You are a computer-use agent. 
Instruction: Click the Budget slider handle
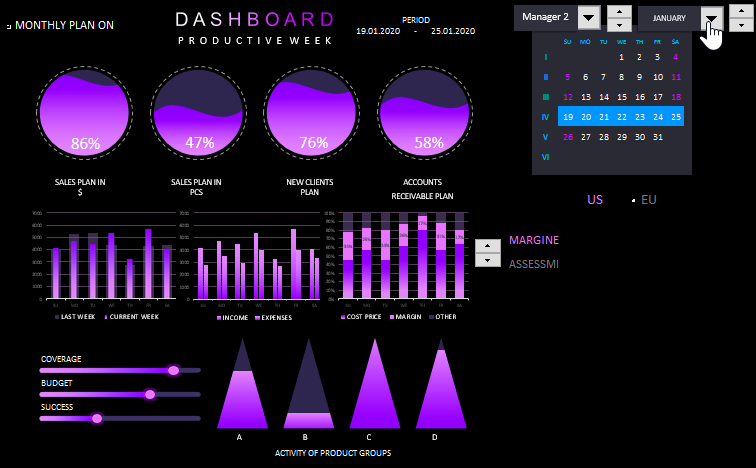[x=150, y=394]
